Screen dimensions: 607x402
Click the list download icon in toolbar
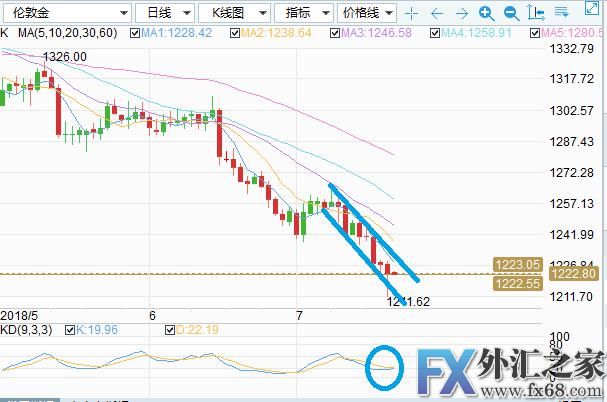561,12
